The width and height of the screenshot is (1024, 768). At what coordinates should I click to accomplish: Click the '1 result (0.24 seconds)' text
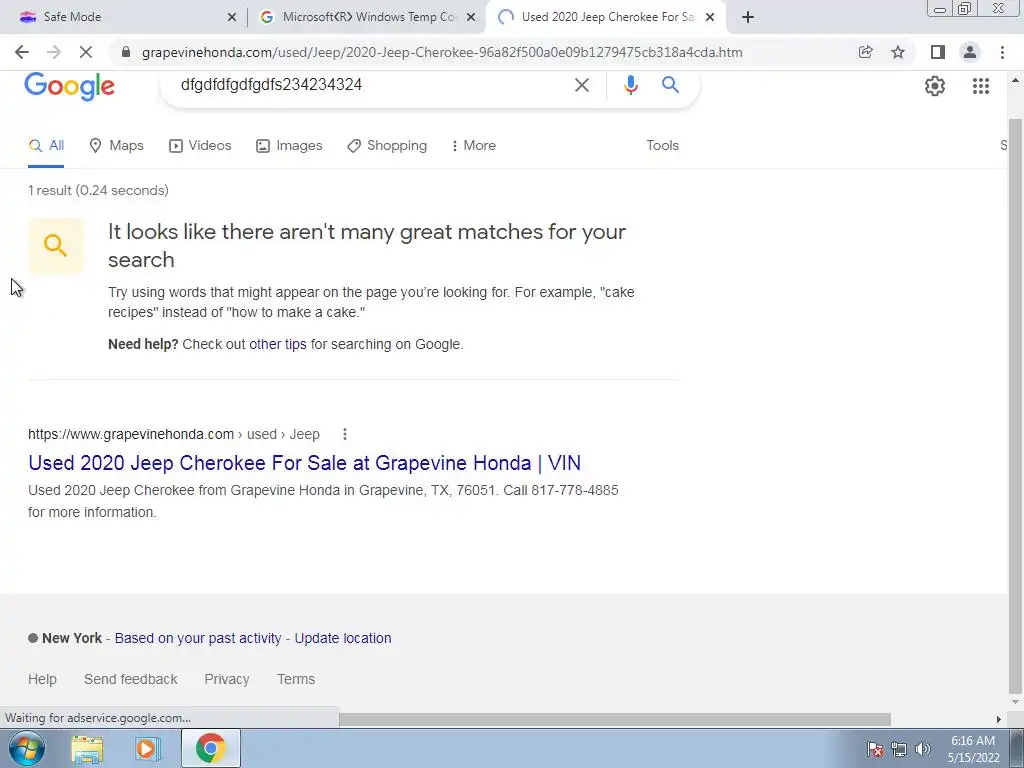[x=98, y=190]
